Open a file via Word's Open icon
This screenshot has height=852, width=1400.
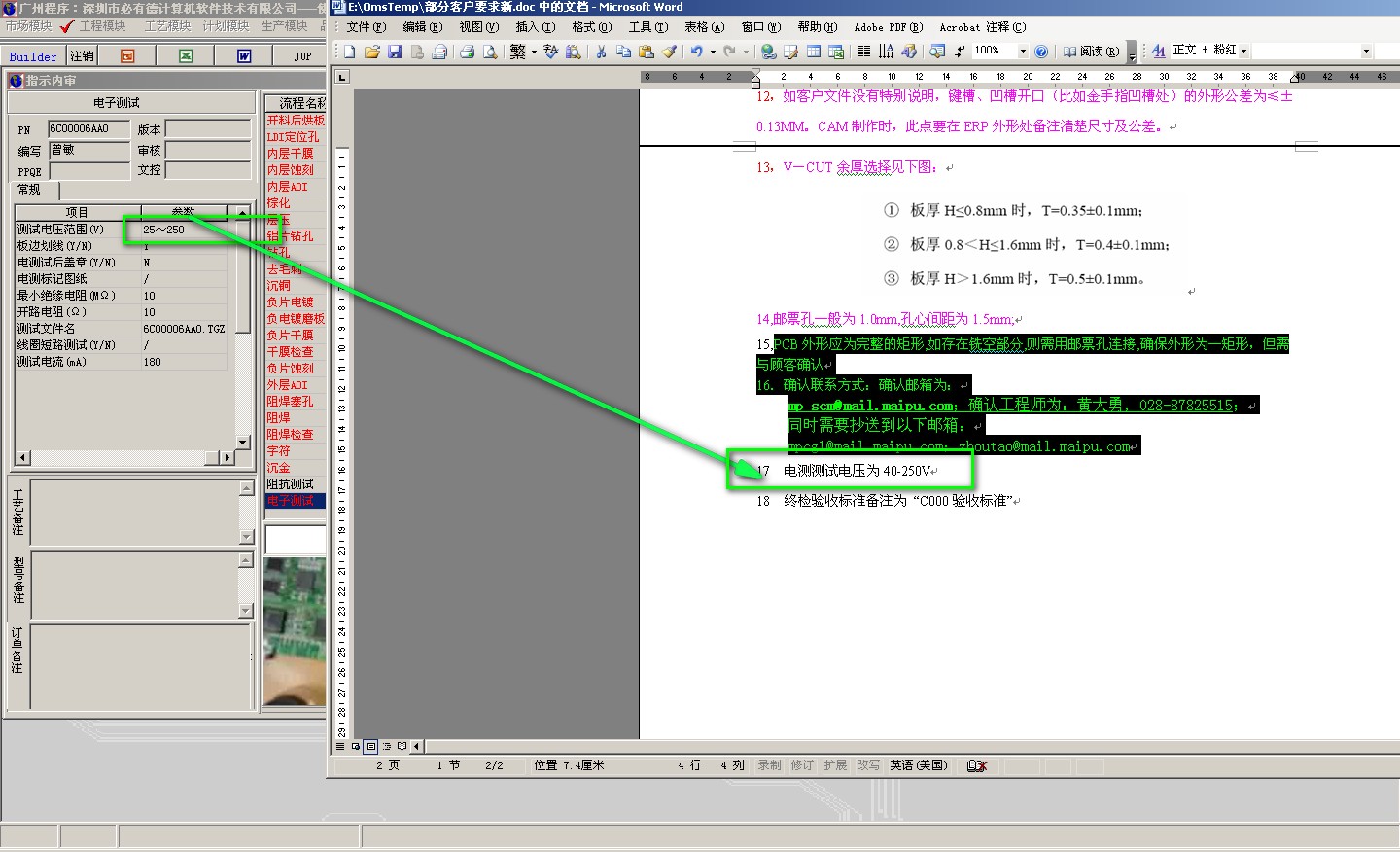pos(371,52)
